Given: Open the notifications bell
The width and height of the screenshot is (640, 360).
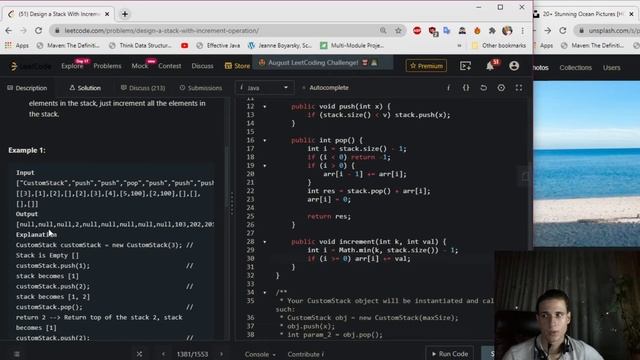Looking at the screenshot, I should pos(490,66).
